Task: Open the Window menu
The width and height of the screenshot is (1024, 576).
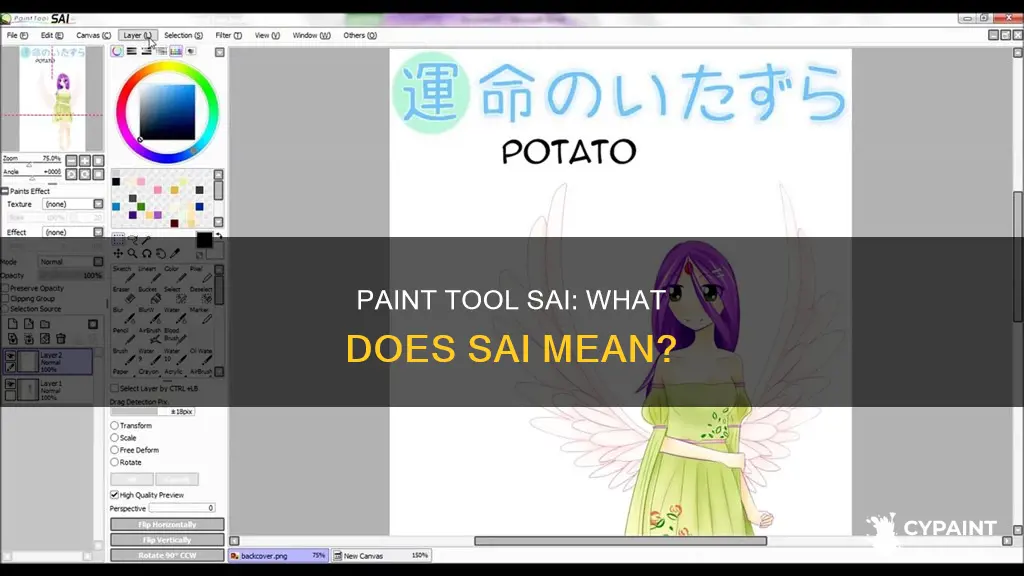Action: click(312, 35)
